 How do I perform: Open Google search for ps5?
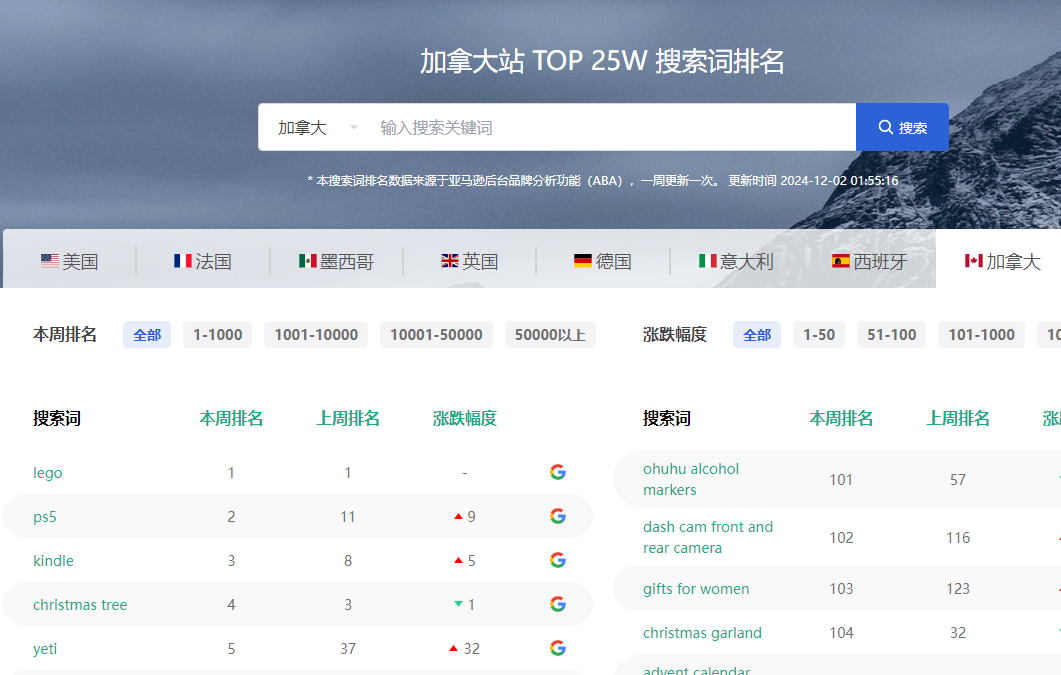pos(558,516)
